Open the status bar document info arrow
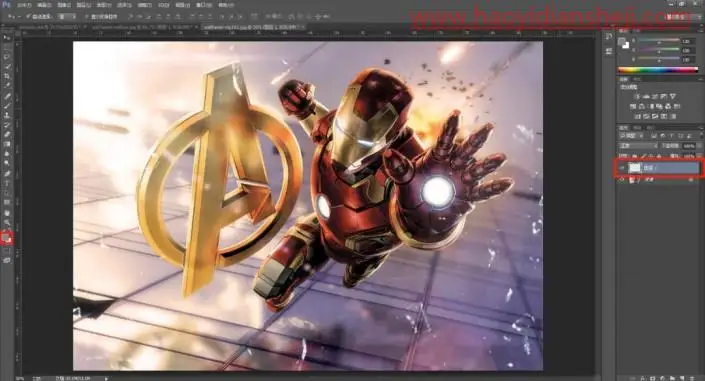705x381 pixels. (106, 378)
